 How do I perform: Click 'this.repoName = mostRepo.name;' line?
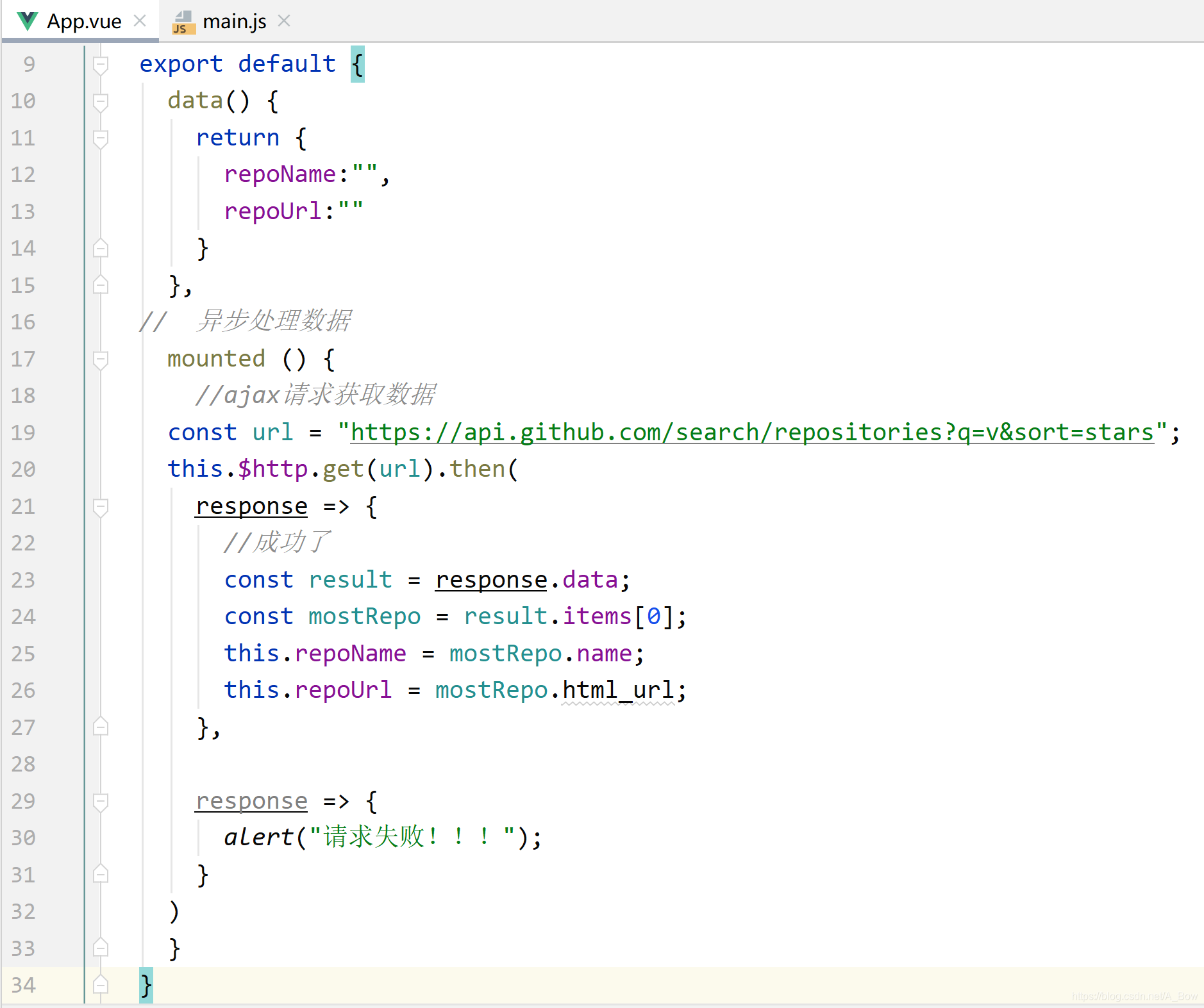pyautogui.click(x=434, y=654)
